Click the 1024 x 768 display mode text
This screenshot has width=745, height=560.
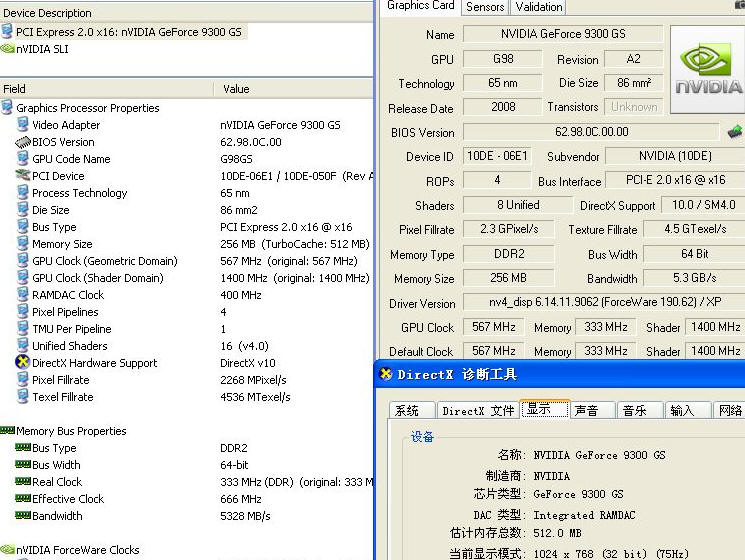point(611,554)
